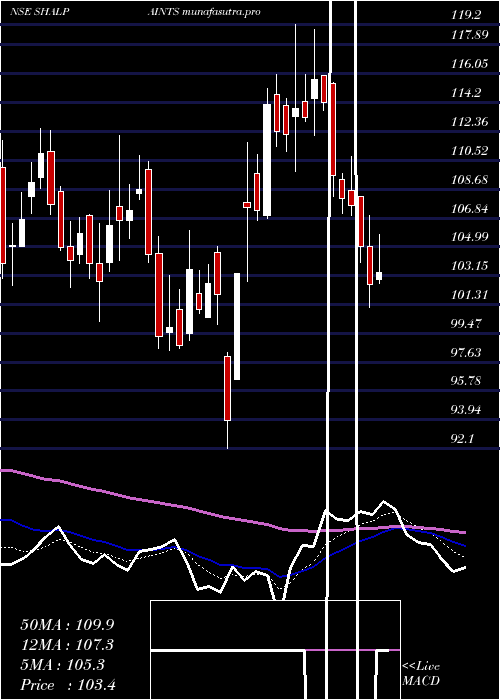Click the 12MA : 107.3 reading

pyautogui.click(x=67, y=645)
